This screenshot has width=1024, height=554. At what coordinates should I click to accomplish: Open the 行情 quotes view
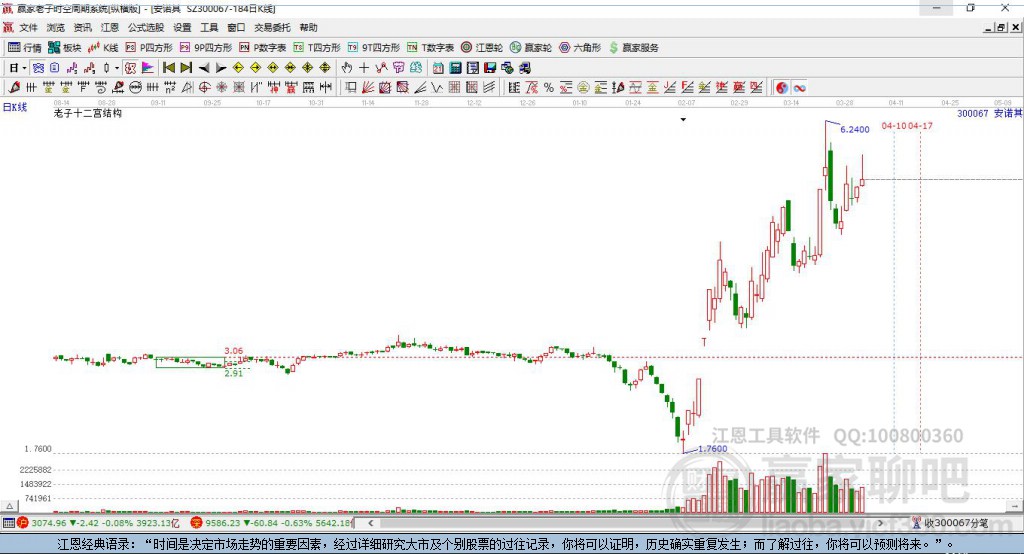(x=25, y=48)
